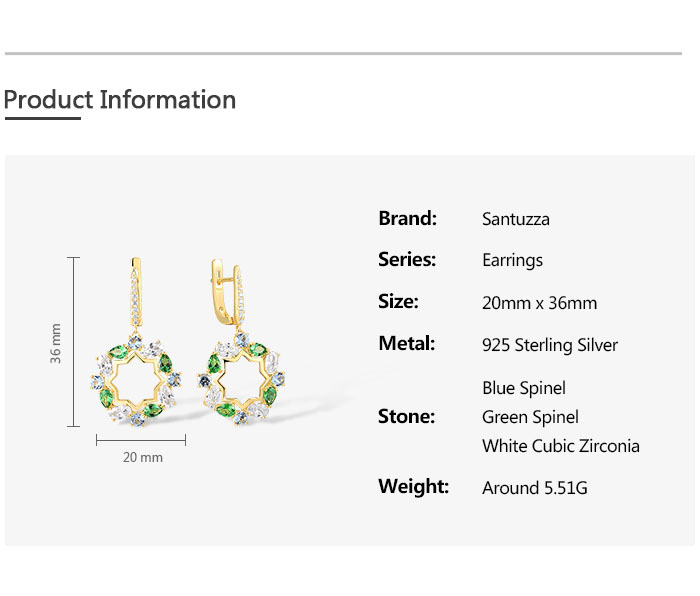
Task: Select the Blue Spinel stone entry
Action: pos(523,388)
